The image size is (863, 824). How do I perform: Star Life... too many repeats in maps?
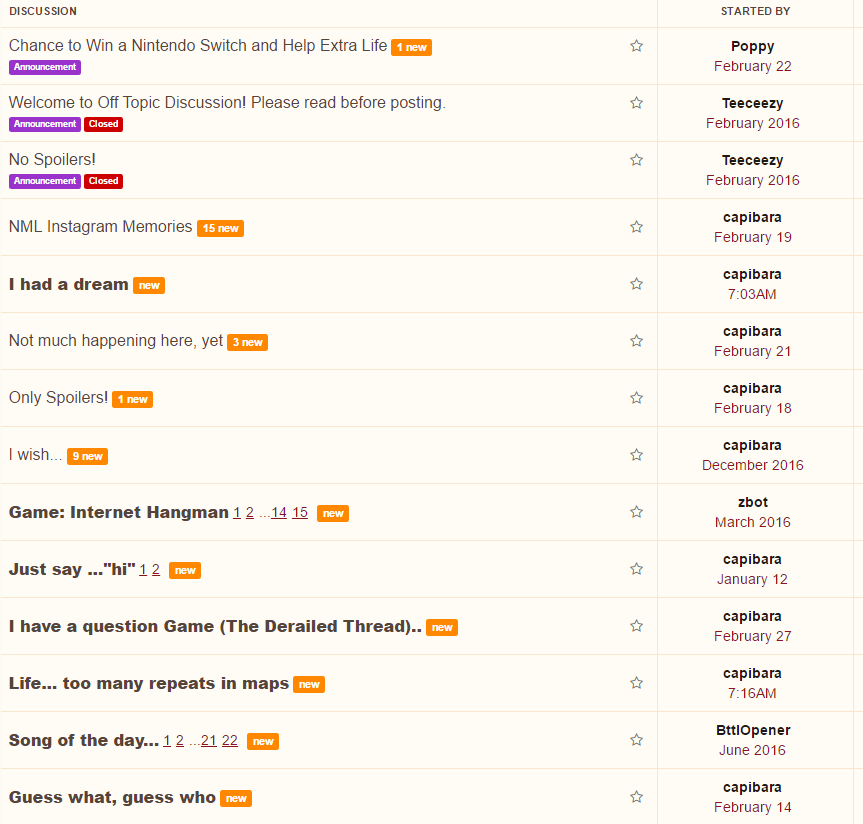pos(636,683)
